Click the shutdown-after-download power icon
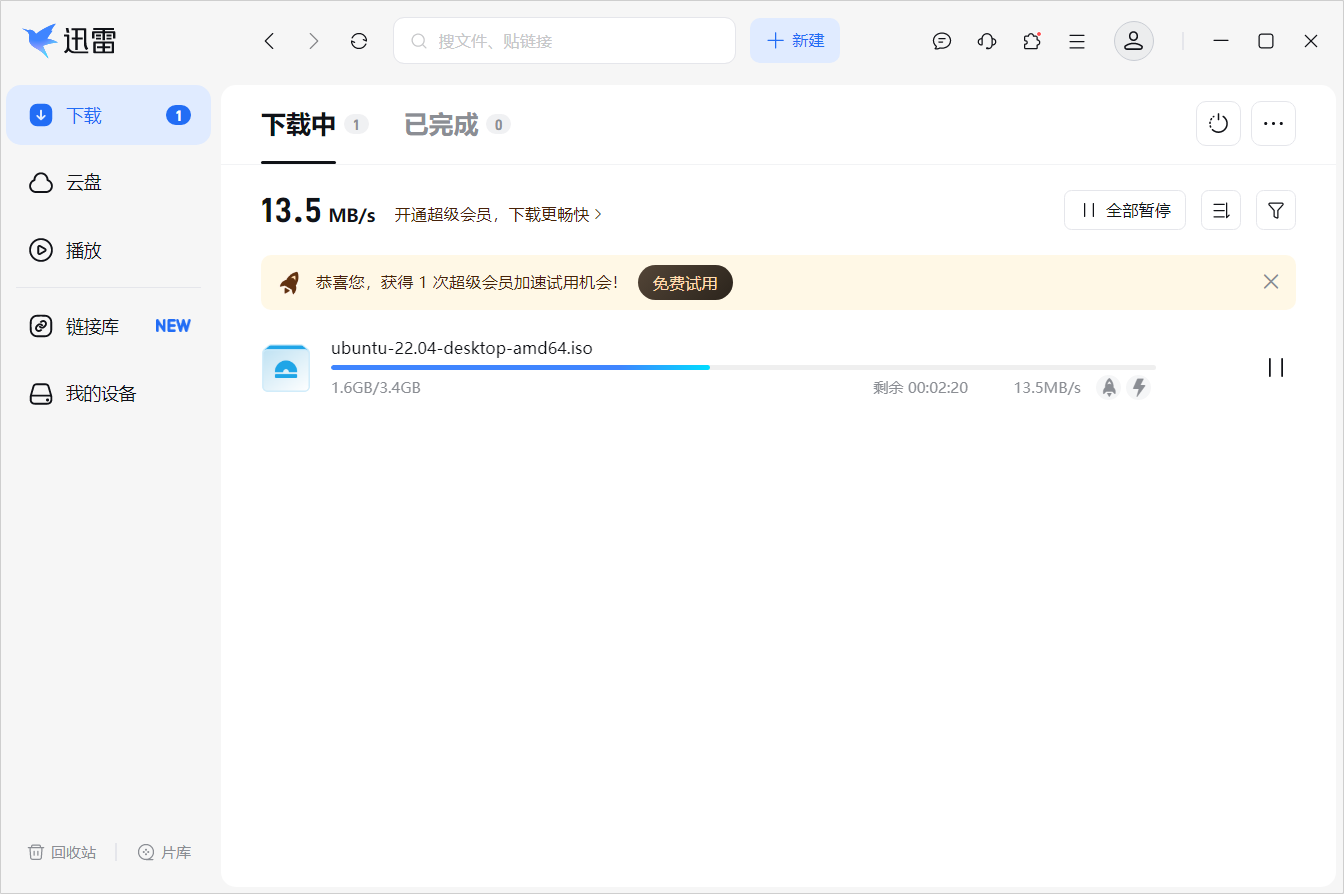Image resolution: width=1344 pixels, height=894 pixels. click(x=1218, y=124)
